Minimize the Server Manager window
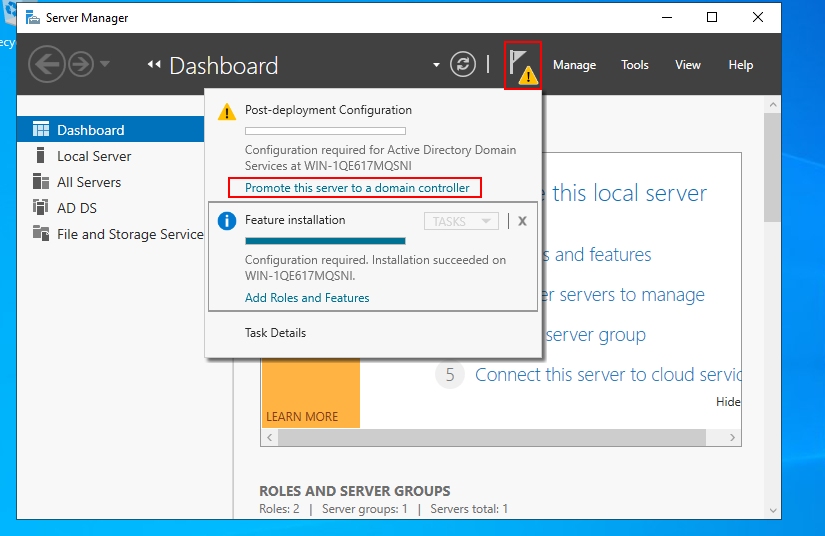 [667, 17]
